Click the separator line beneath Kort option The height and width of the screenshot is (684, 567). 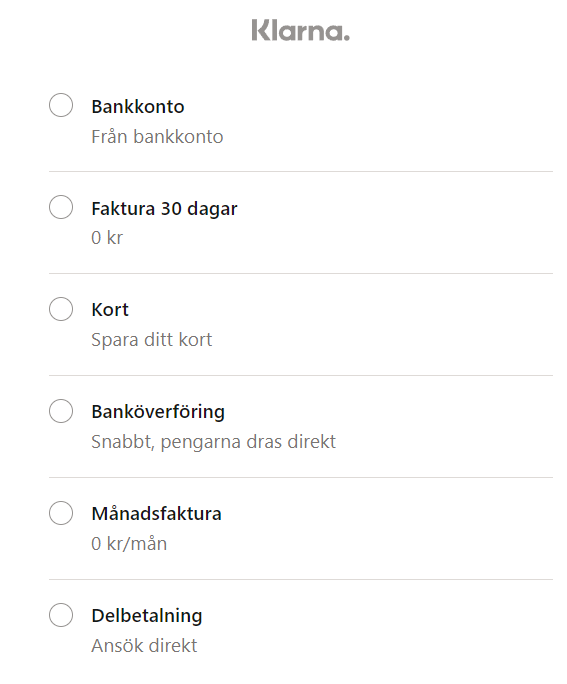pos(301,375)
